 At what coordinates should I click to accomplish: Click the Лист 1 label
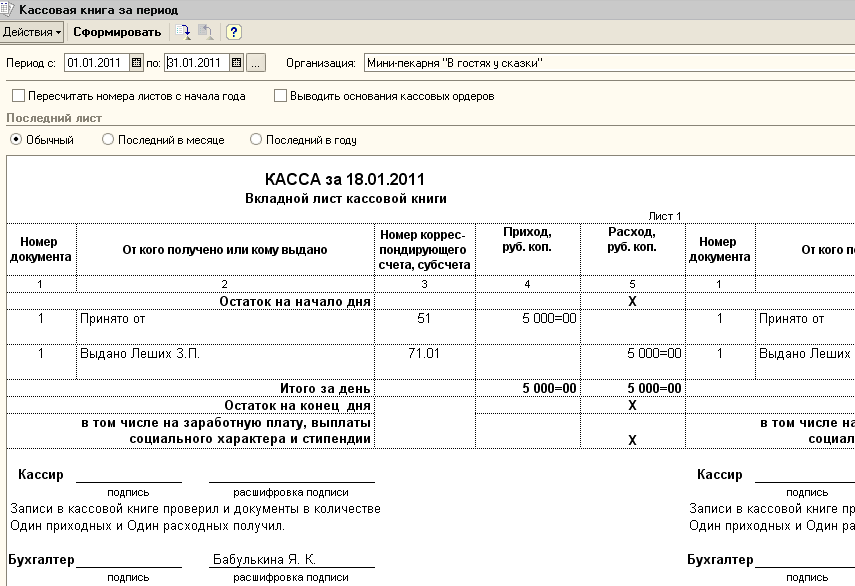coord(665,216)
